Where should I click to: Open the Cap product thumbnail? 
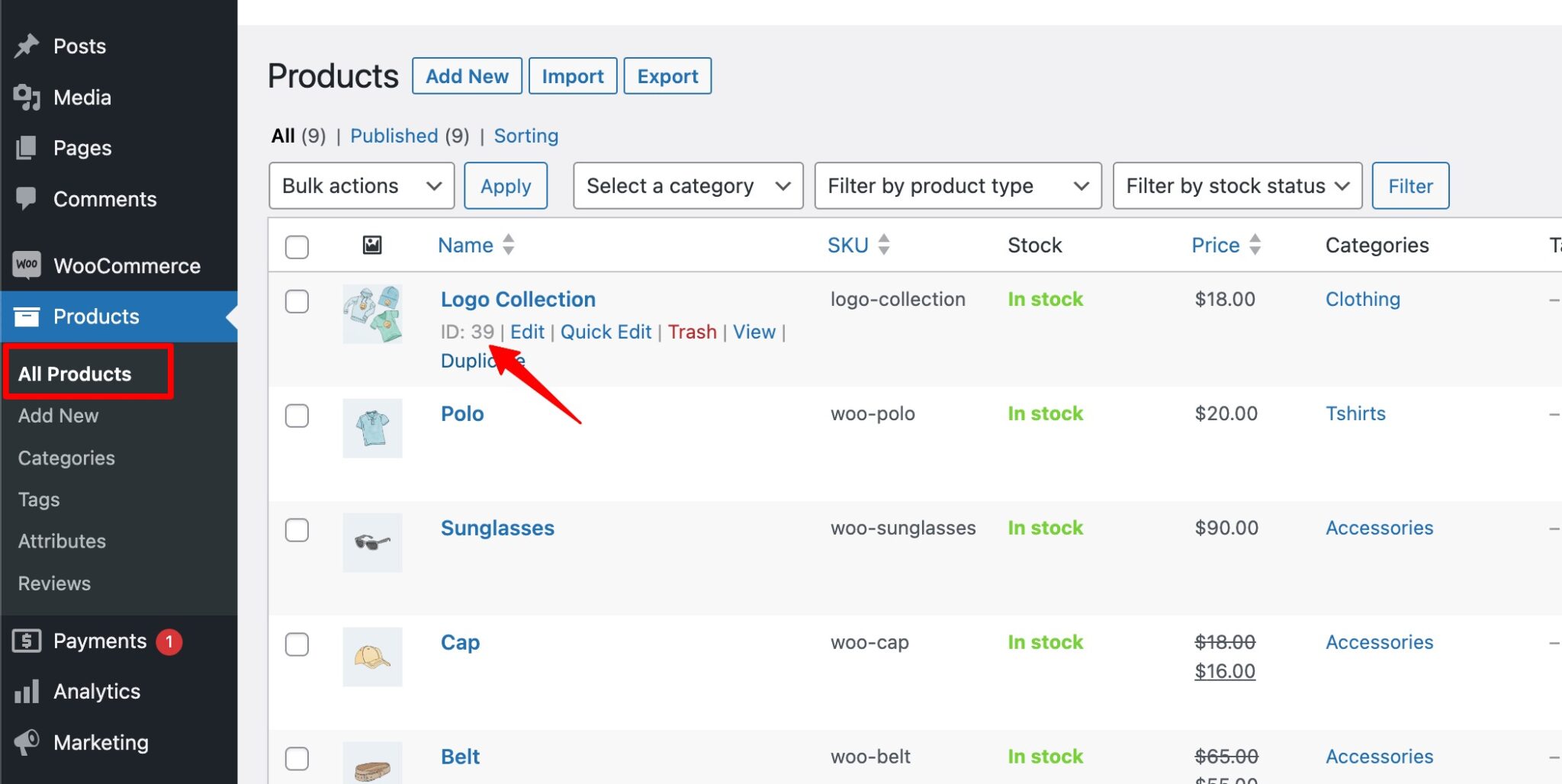[x=372, y=657]
